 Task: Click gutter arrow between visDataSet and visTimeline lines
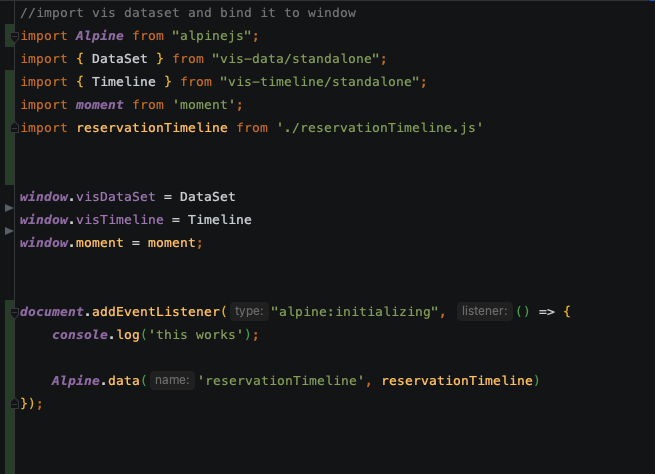pos(9,208)
